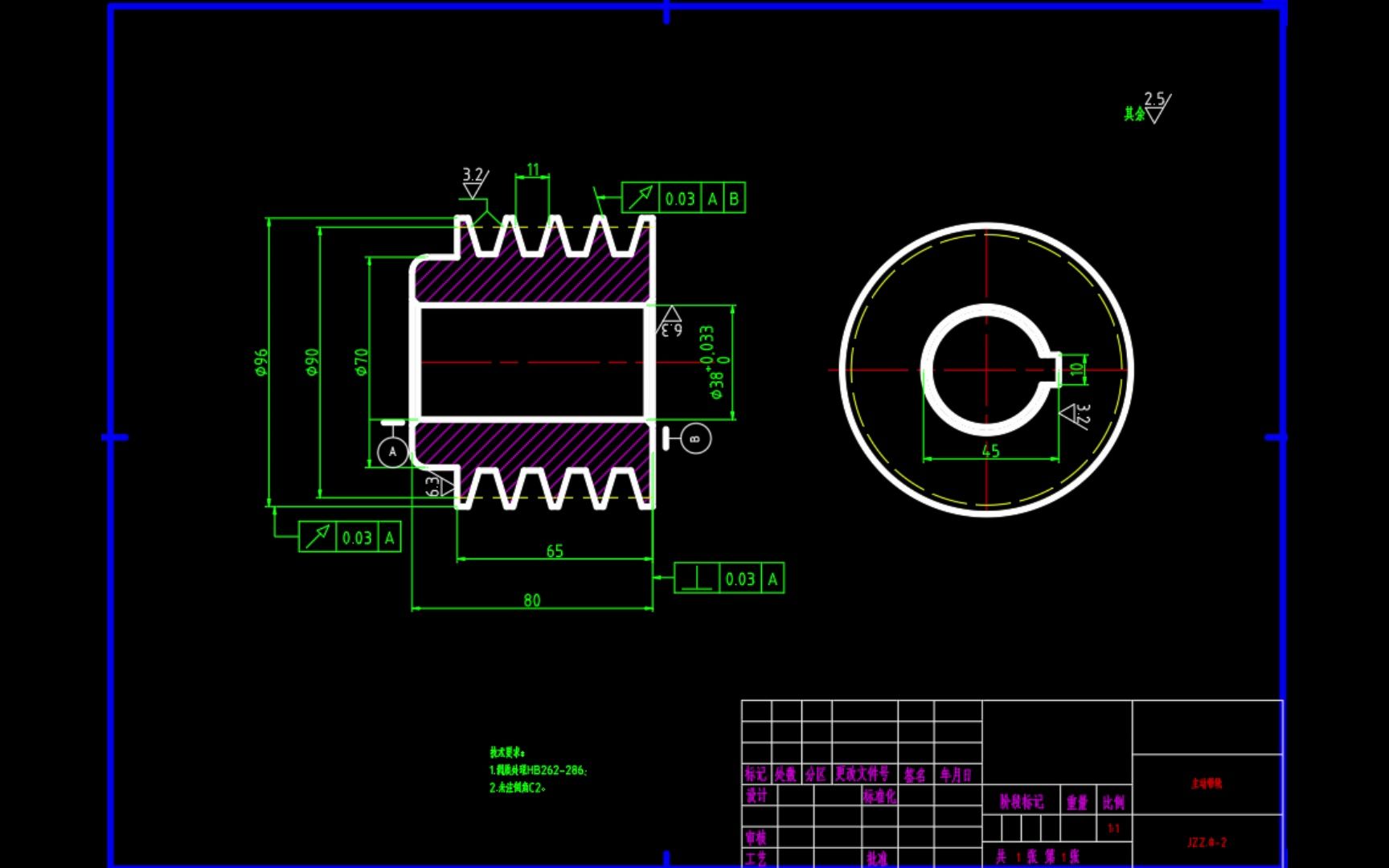Select the Φ96 outer diameter dimension
Screen dimensions: 1389x868
click(260, 362)
